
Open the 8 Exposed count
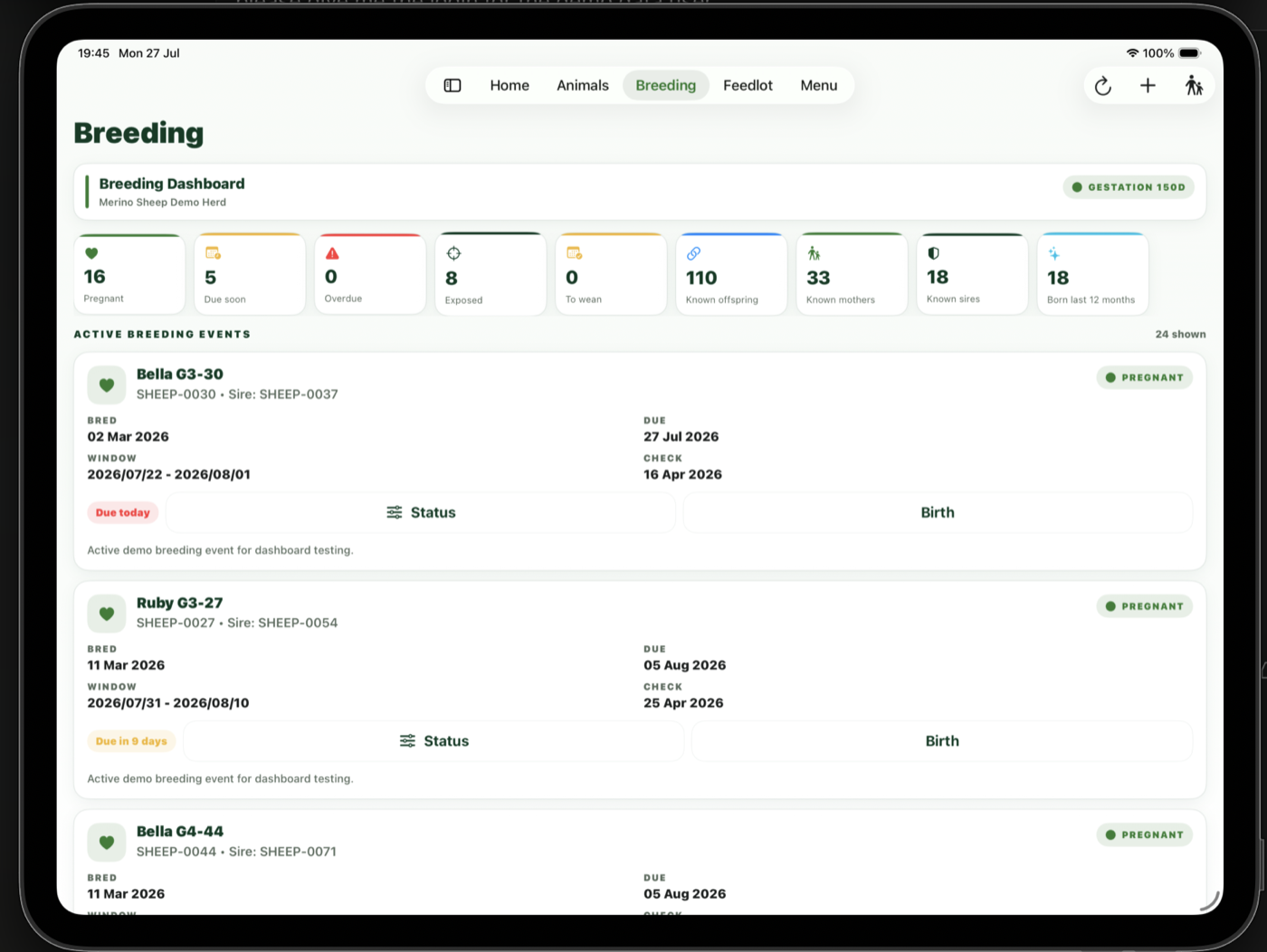point(451,278)
